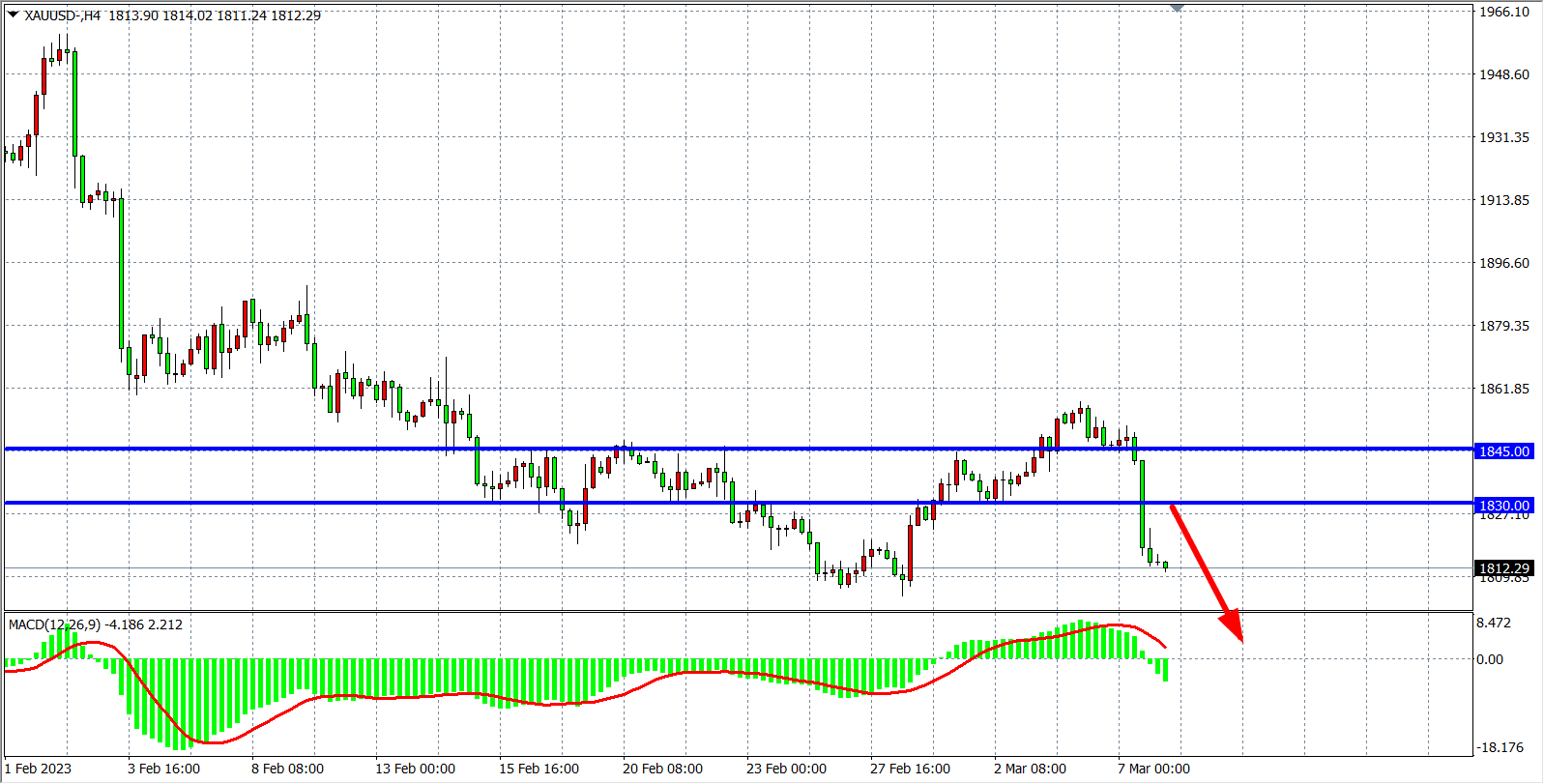Click the 1896.60 price axis label

[x=1503, y=263]
